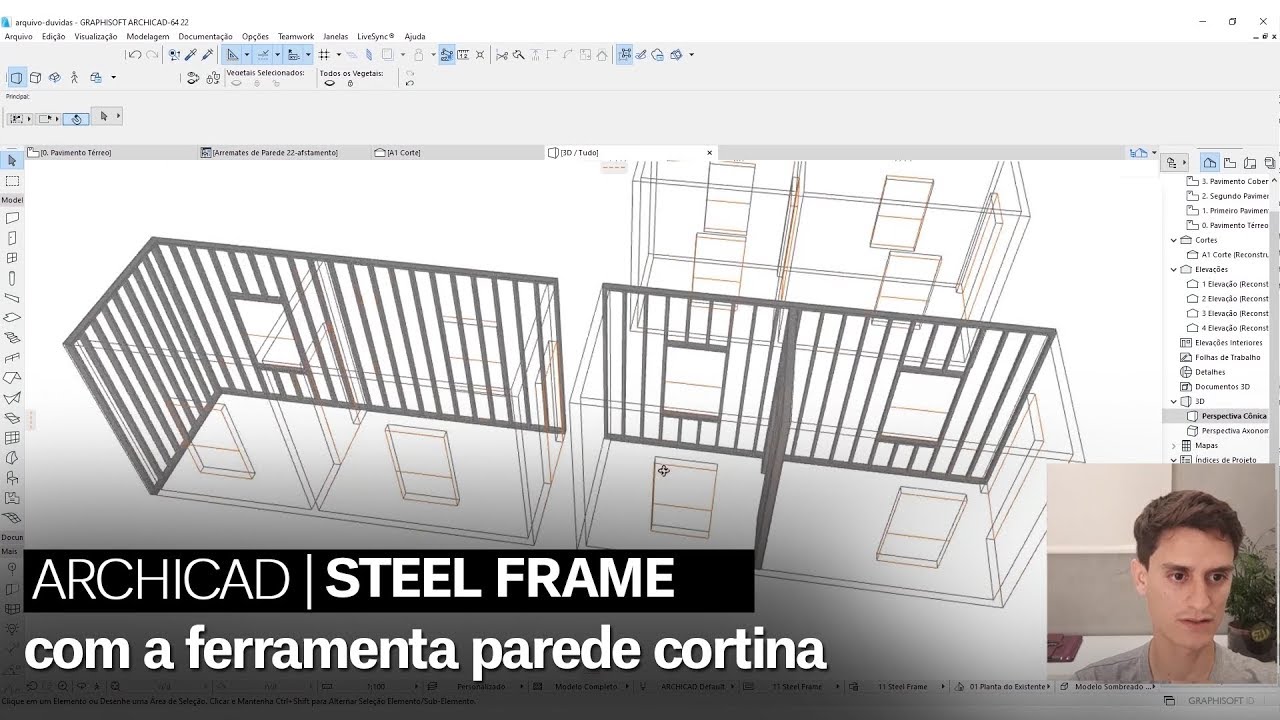Collapse the Cortes tree group

pyautogui.click(x=1174, y=240)
